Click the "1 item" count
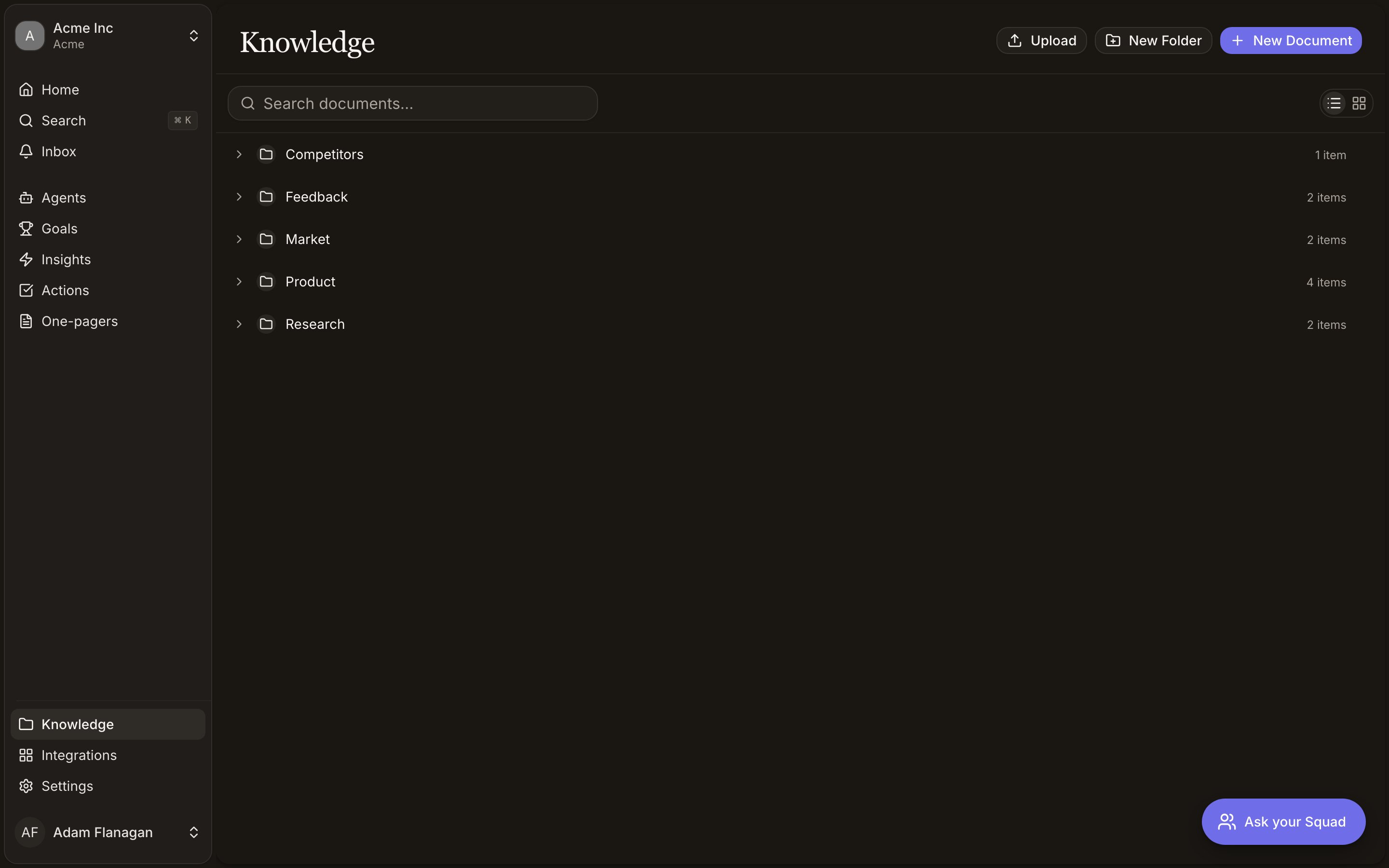The height and width of the screenshot is (868, 1389). (x=1330, y=155)
